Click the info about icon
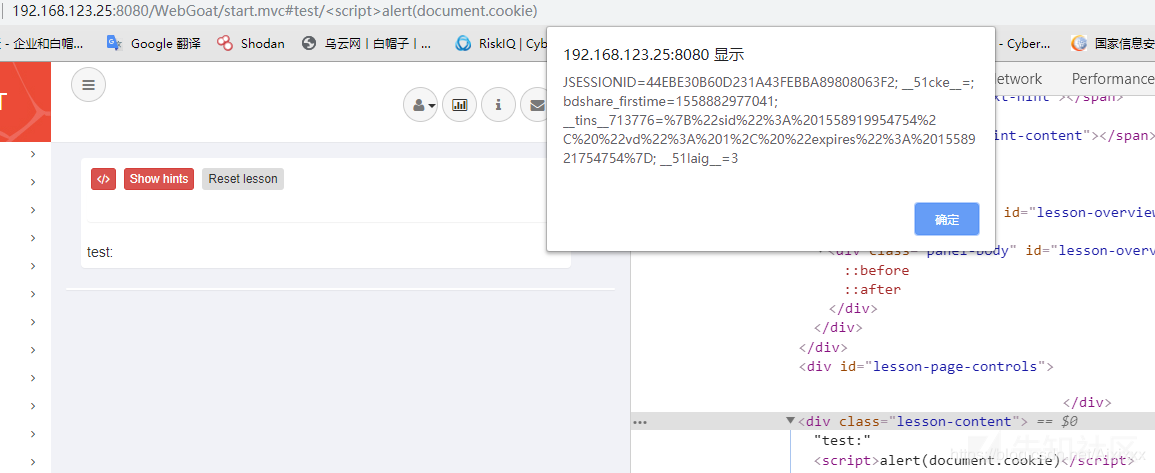The image size is (1155, 473). pos(499,105)
